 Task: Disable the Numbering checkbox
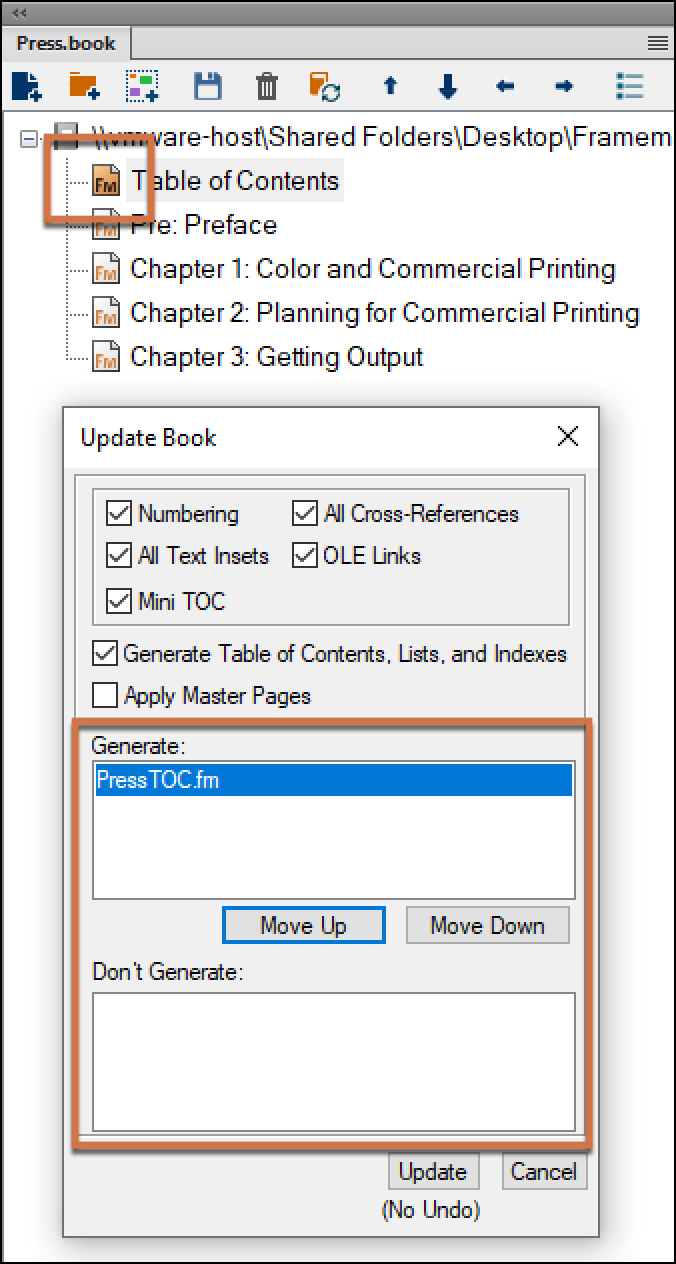pos(117,513)
